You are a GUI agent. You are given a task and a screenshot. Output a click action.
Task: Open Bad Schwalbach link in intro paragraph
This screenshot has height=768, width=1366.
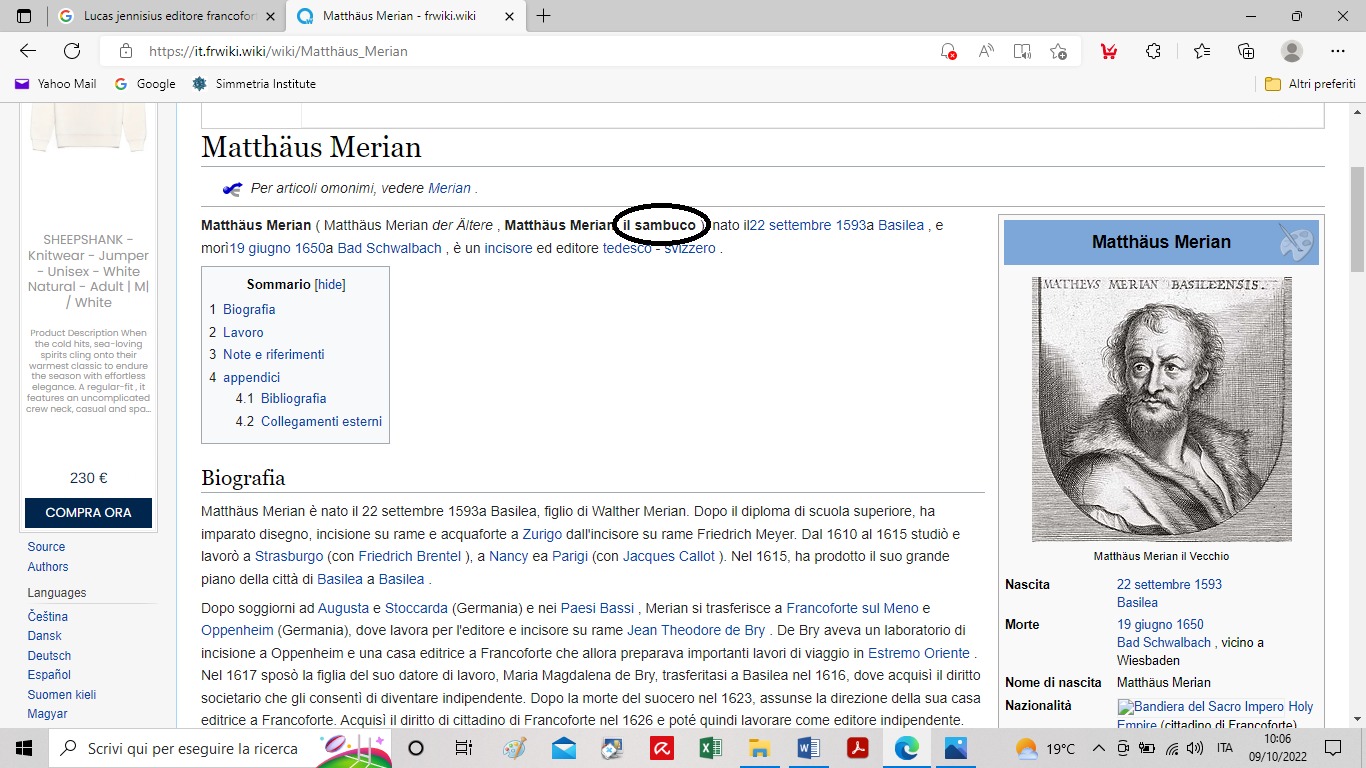point(391,248)
